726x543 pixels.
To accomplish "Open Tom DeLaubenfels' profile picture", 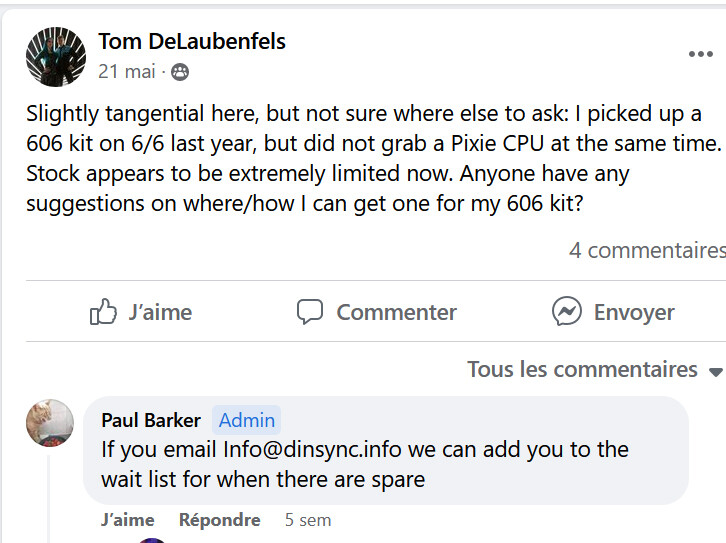I will (x=55, y=56).
